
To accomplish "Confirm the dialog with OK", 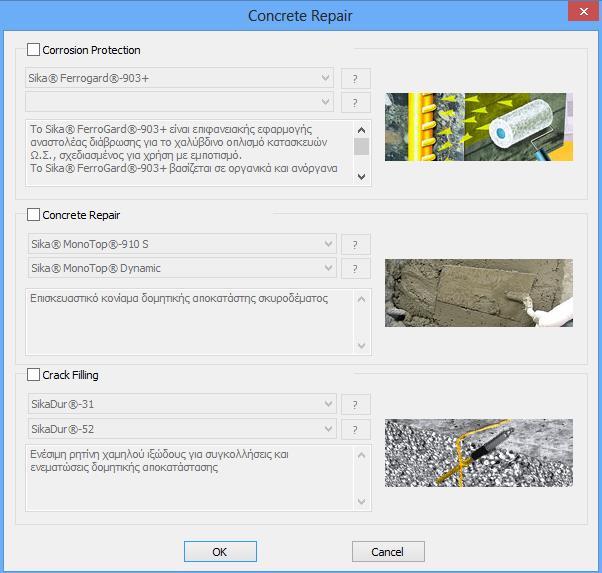I will [220, 551].
